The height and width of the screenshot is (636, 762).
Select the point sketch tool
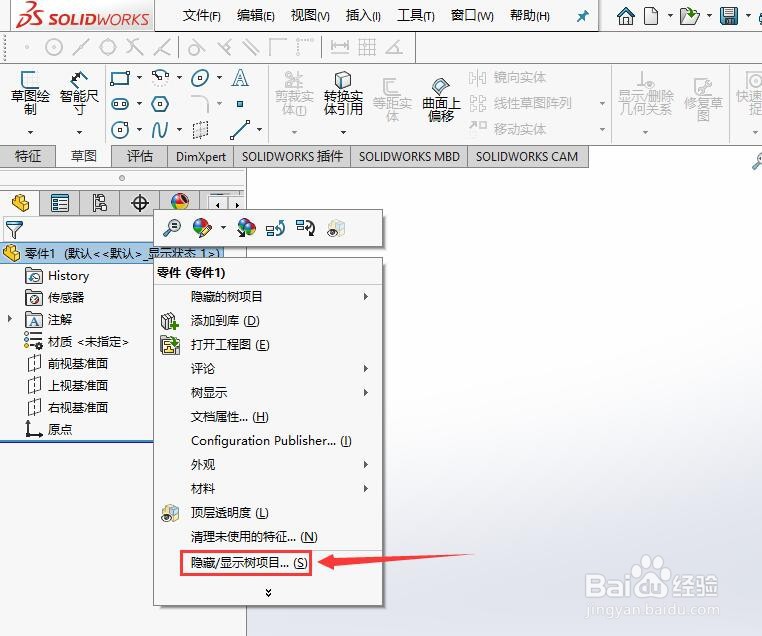240,104
